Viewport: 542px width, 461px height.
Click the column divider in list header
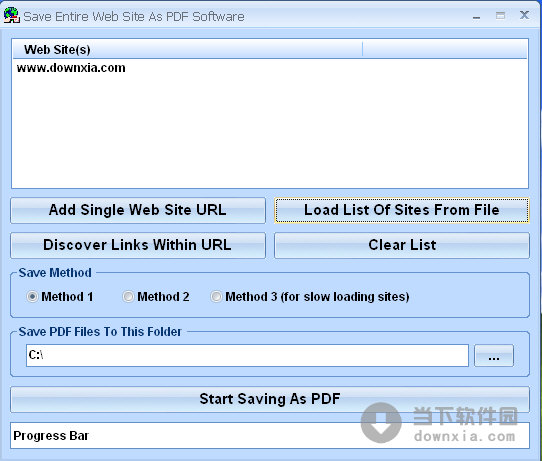click(x=363, y=49)
